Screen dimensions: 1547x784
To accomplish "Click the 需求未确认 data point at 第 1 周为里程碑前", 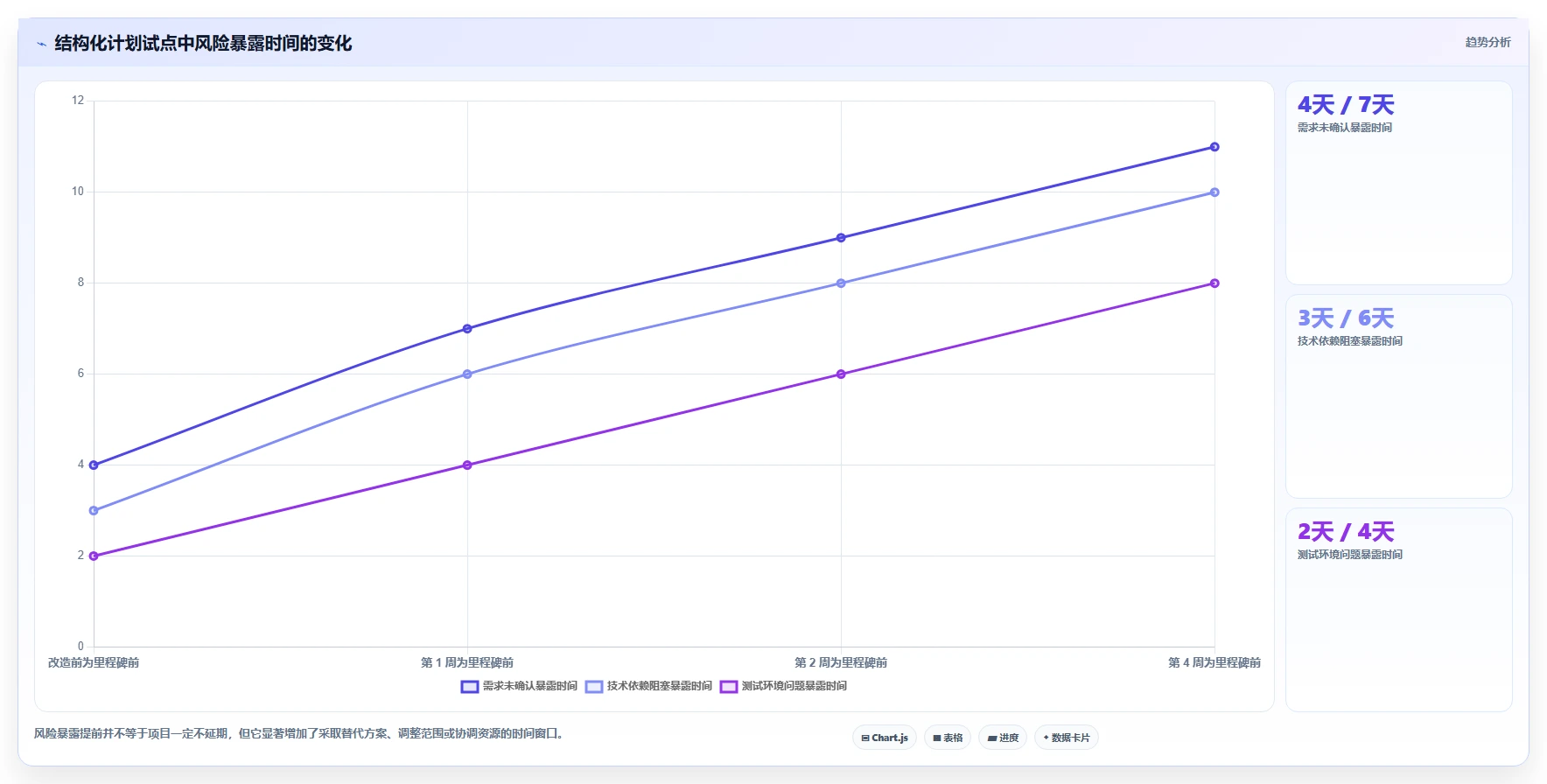I will tap(467, 329).
